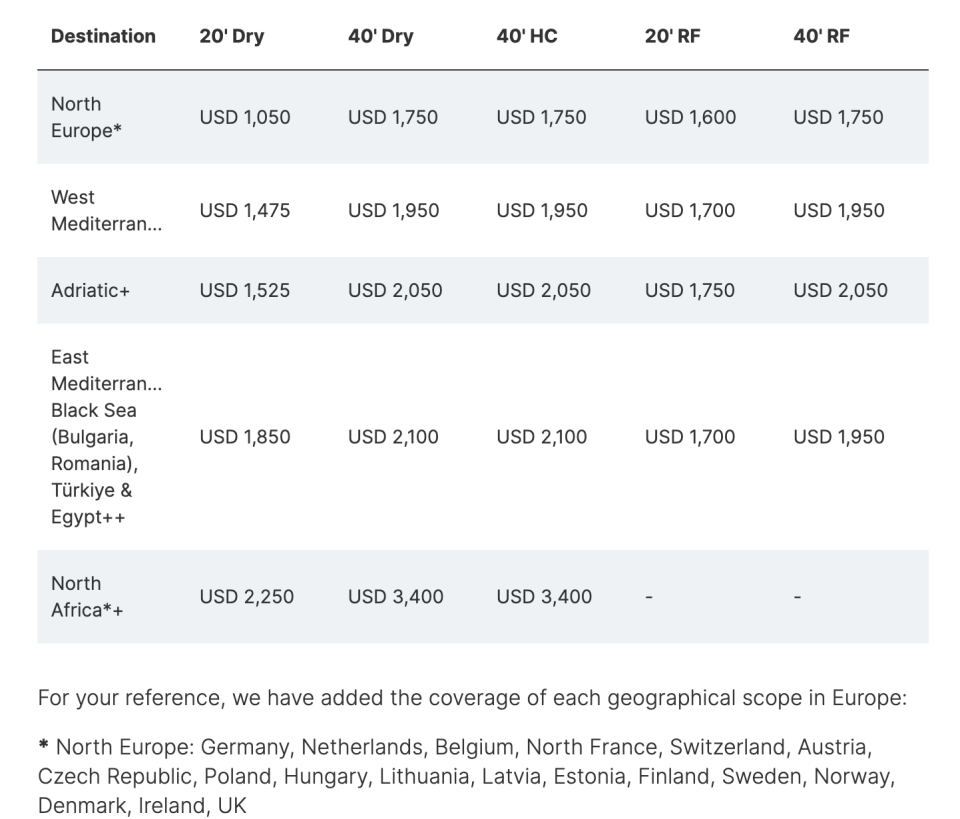Click the USD 2,050 Adriatic 40' RF rate
Screen dimensions: 960x819
[839, 290]
